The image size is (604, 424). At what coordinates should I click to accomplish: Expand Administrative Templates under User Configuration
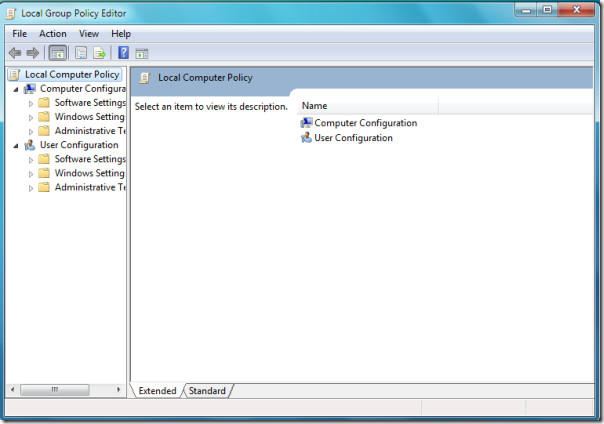31,188
